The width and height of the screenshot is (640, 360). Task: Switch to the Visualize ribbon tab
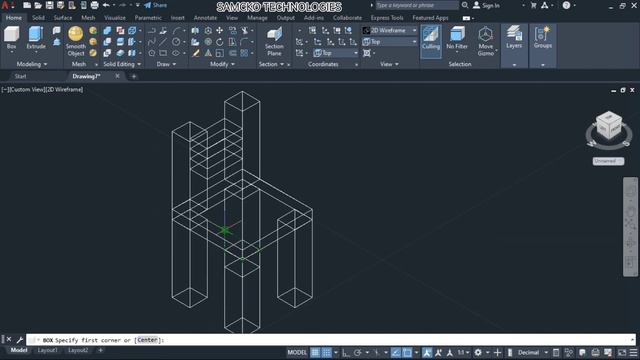[115, 18]
